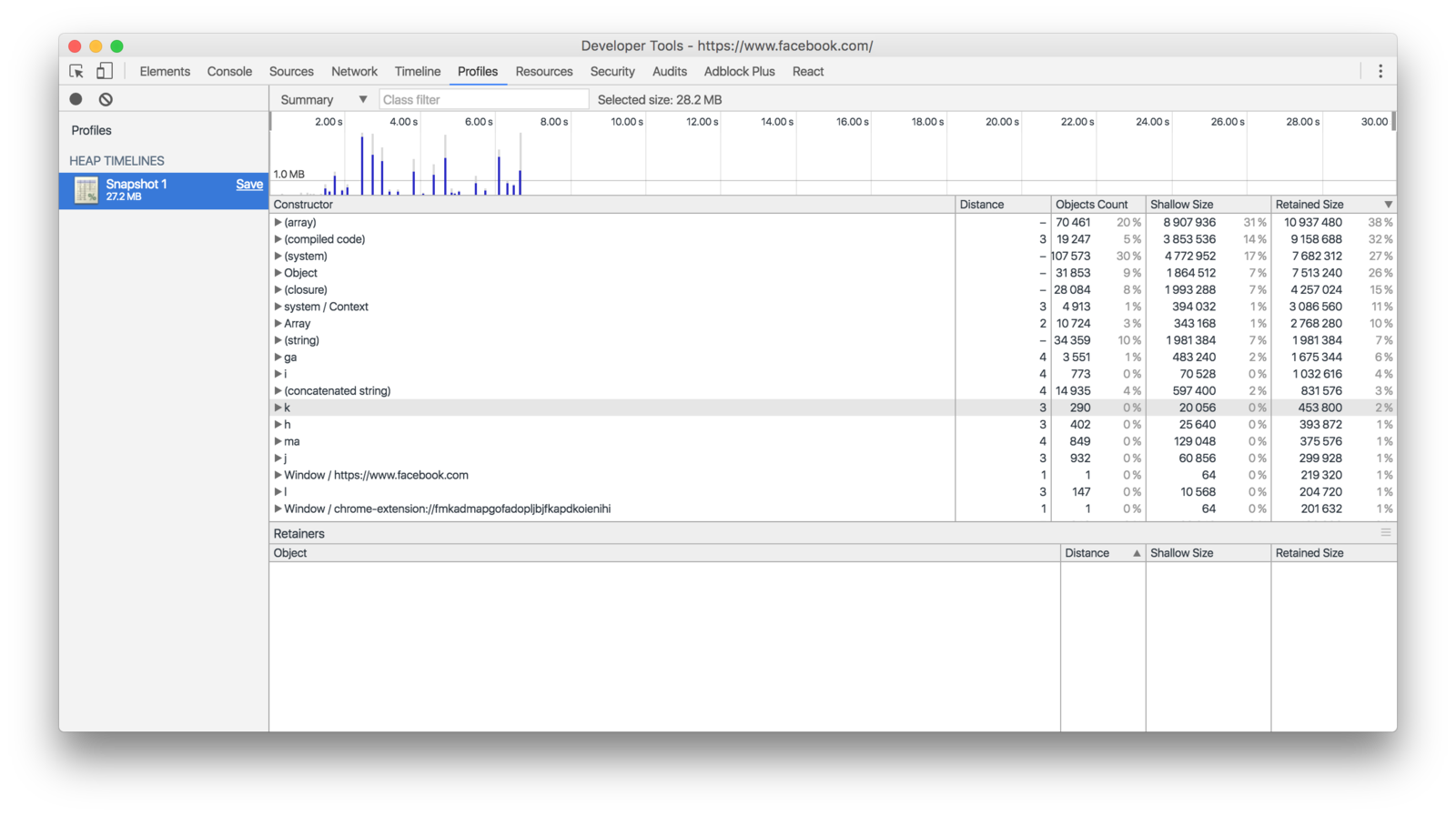This screenshot has height=816, width=1456.
Task: Open the Audits tab
Action: (670, 71)
